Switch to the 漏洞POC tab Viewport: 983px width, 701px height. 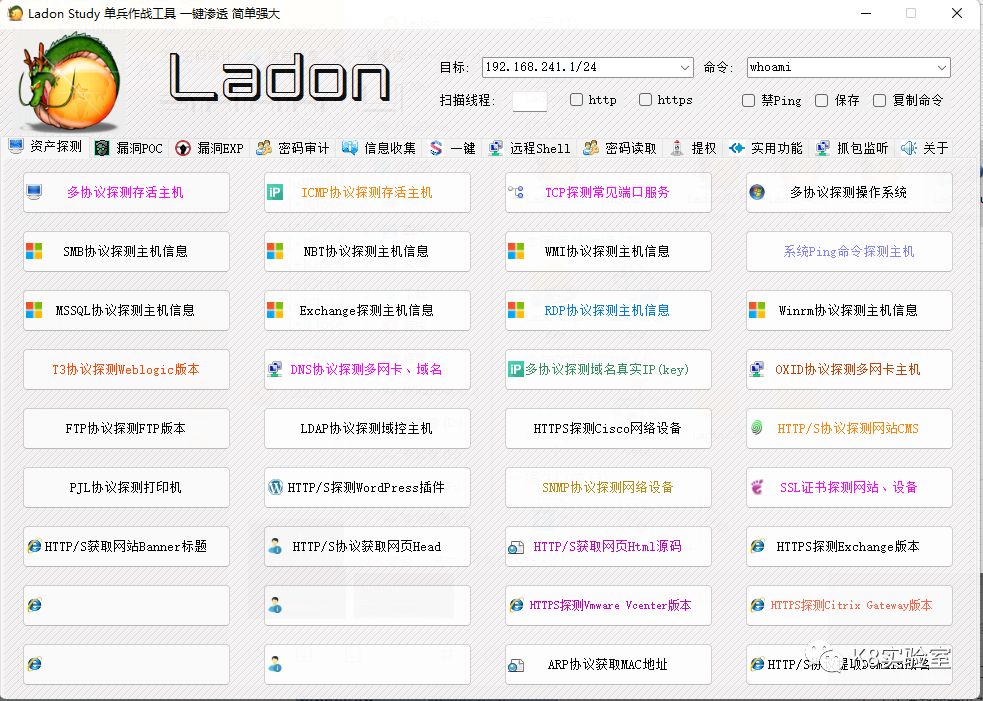(129, 148)
